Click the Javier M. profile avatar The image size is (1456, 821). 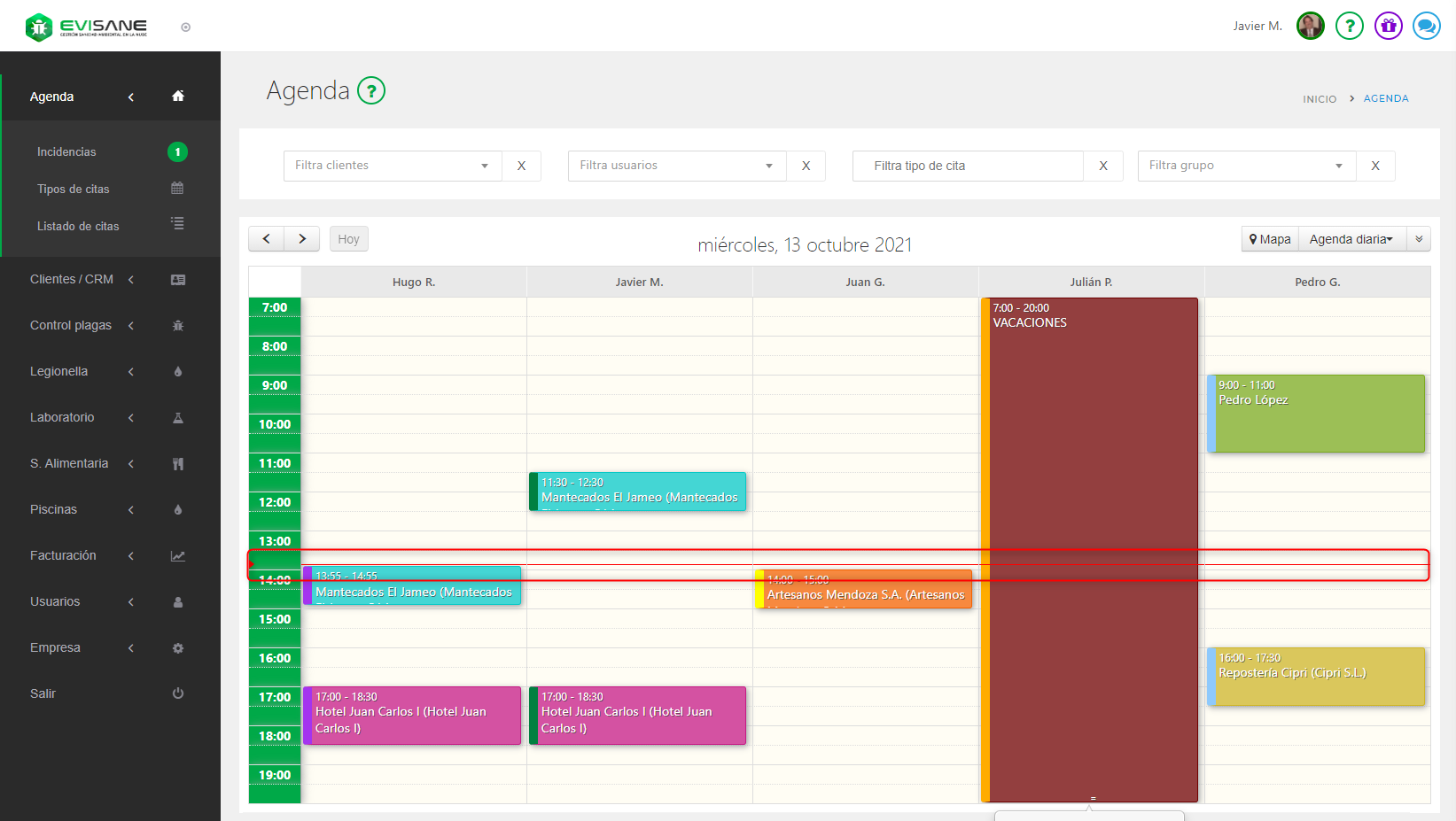coord(1310,26)
